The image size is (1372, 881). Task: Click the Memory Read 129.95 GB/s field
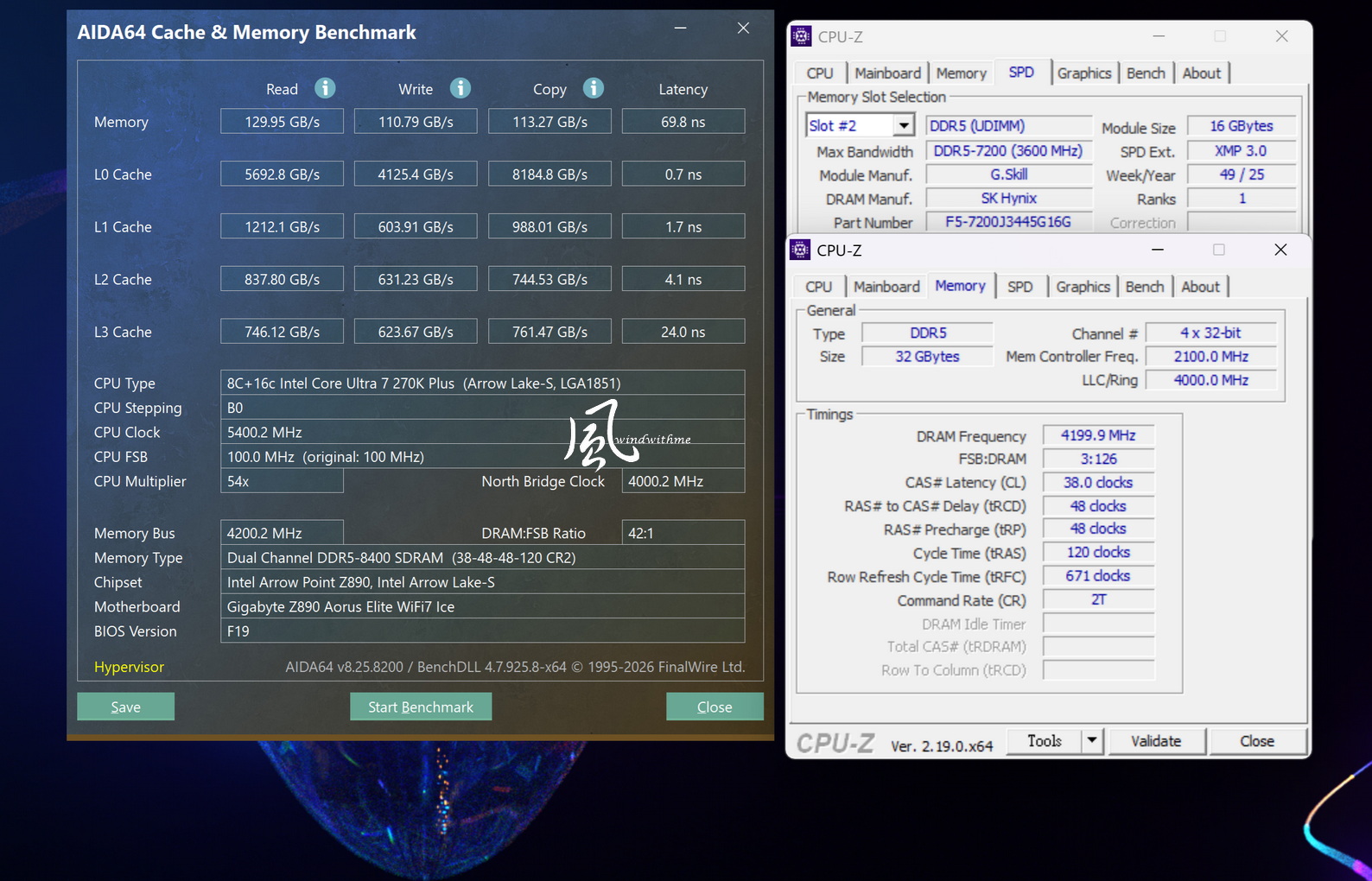(282, 122)
